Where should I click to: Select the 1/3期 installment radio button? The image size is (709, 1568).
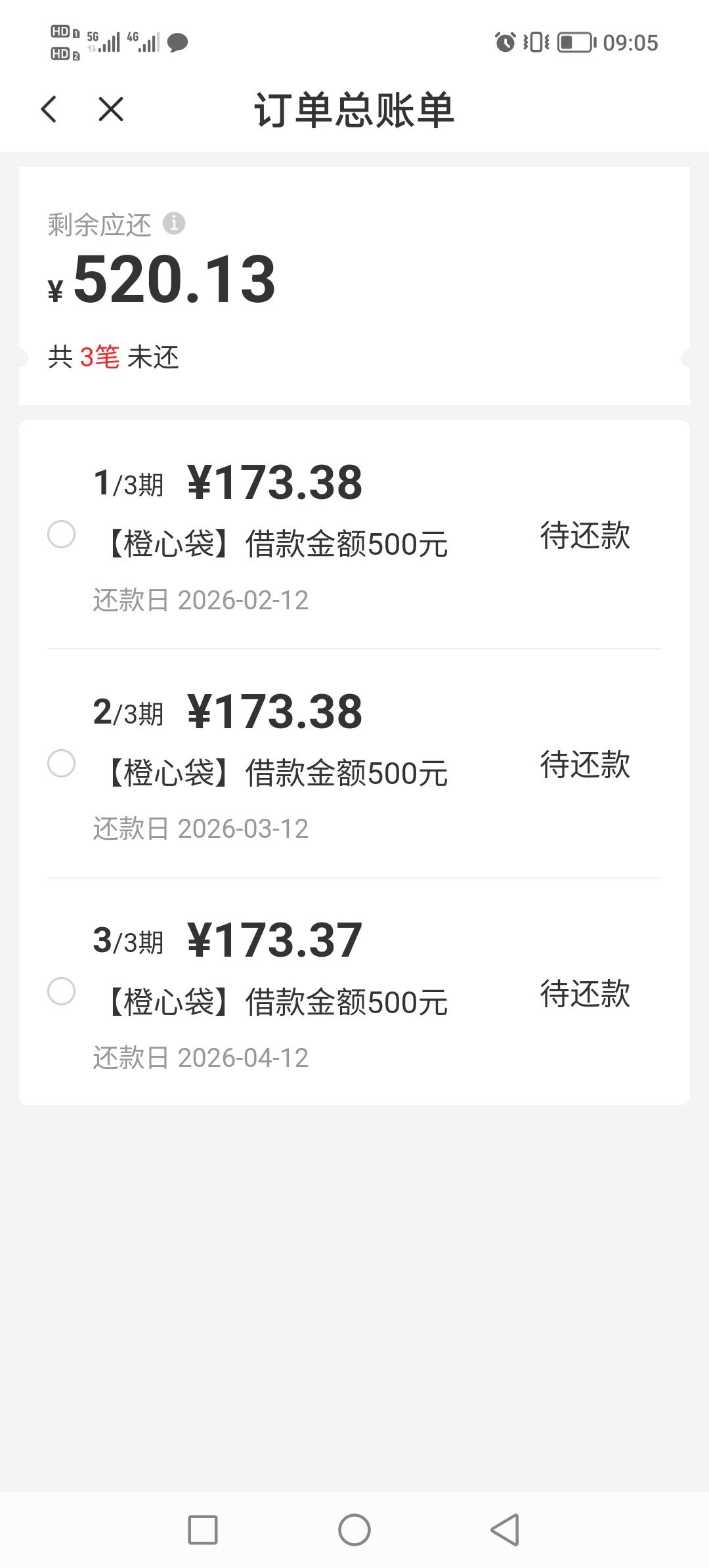coord(62,534)
